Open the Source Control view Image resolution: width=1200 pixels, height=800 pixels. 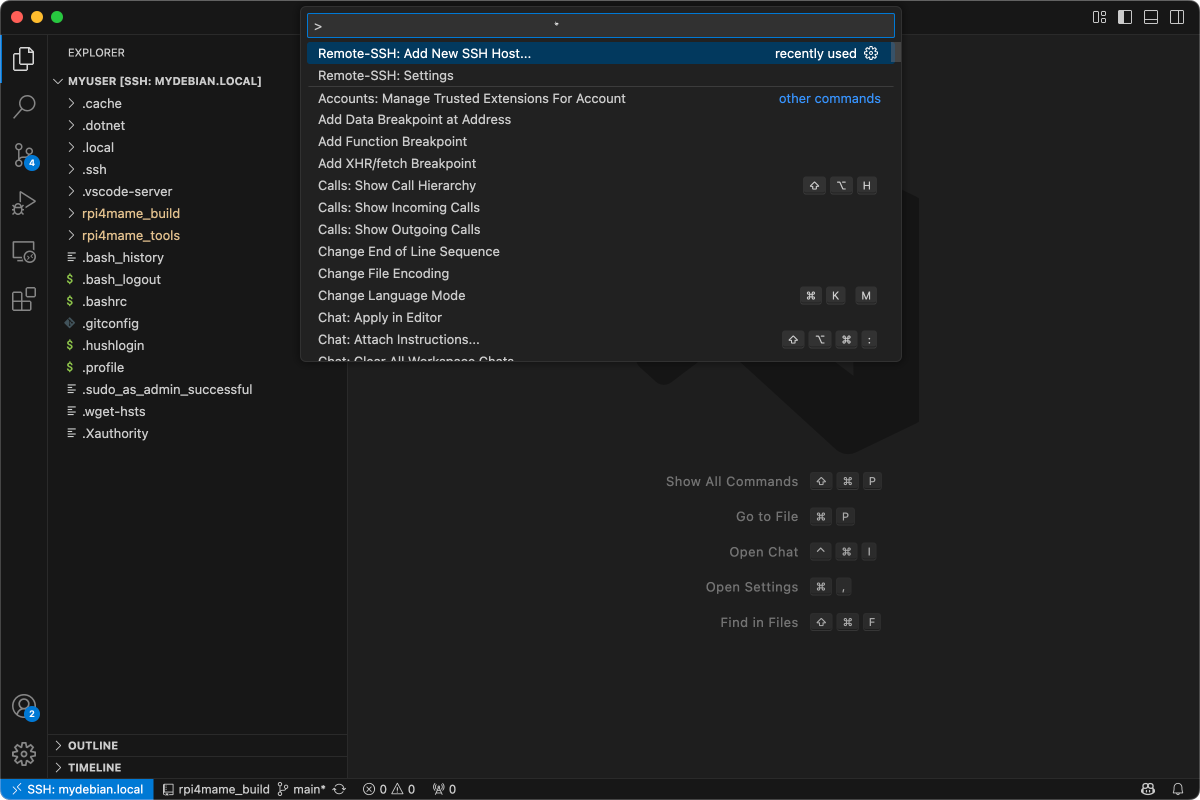[x=24, y=155]
